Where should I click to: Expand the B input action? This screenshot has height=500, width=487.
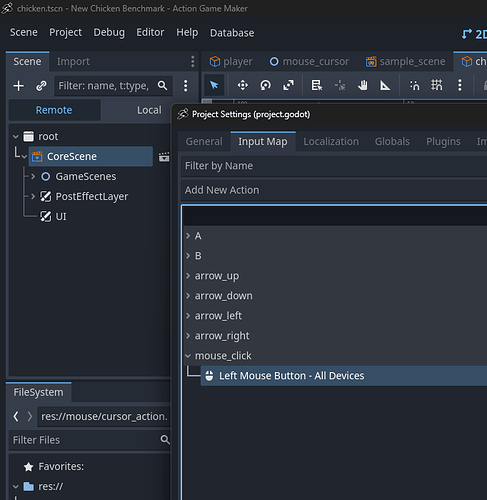coord(188,256)
